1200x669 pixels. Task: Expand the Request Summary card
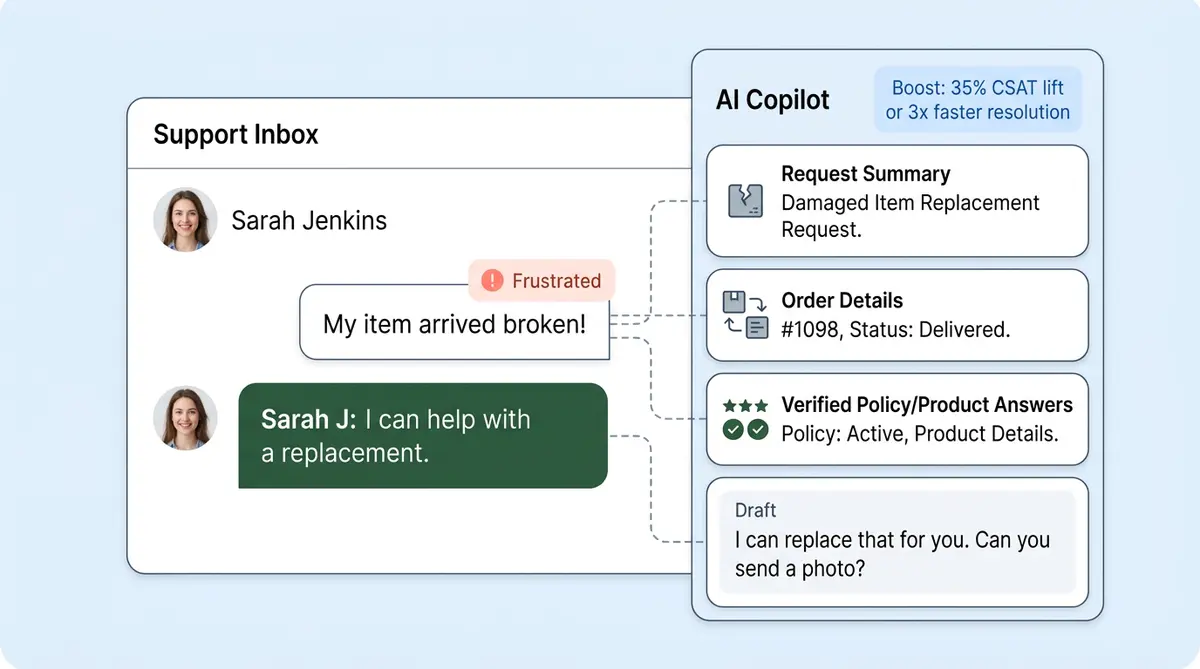click(896, 200)
